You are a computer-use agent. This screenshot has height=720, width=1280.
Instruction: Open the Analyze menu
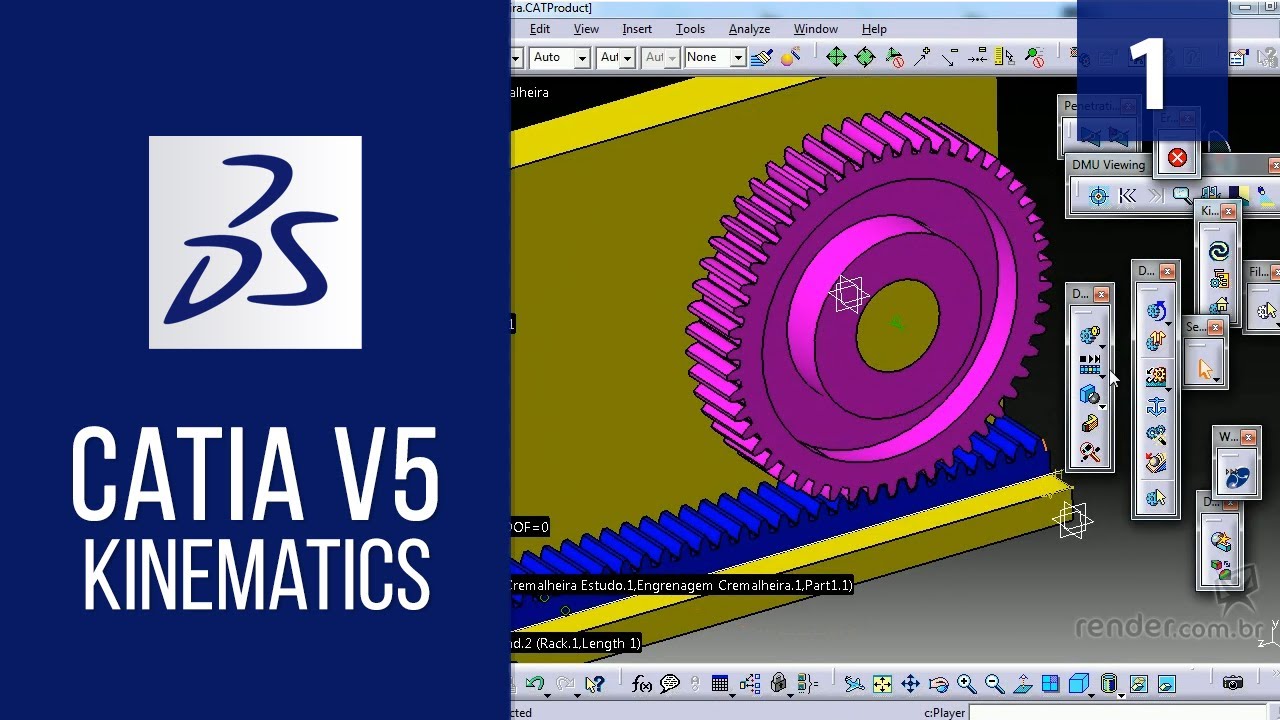(749, 29)
